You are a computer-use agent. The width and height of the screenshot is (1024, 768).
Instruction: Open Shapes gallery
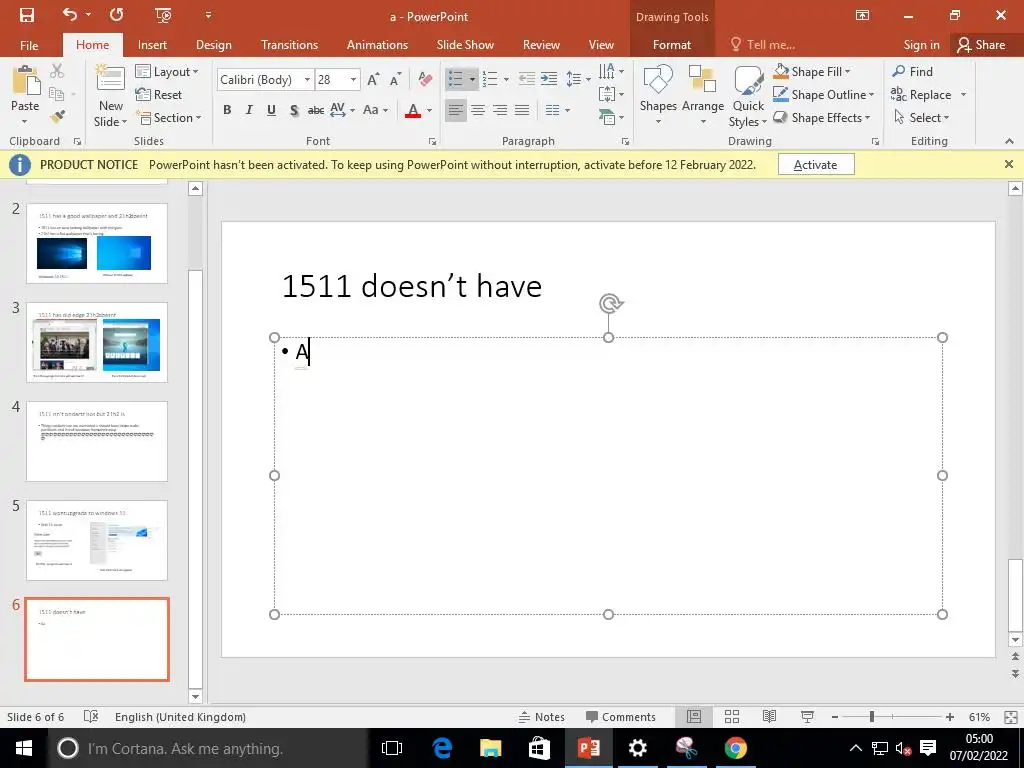tap(658, 95)
